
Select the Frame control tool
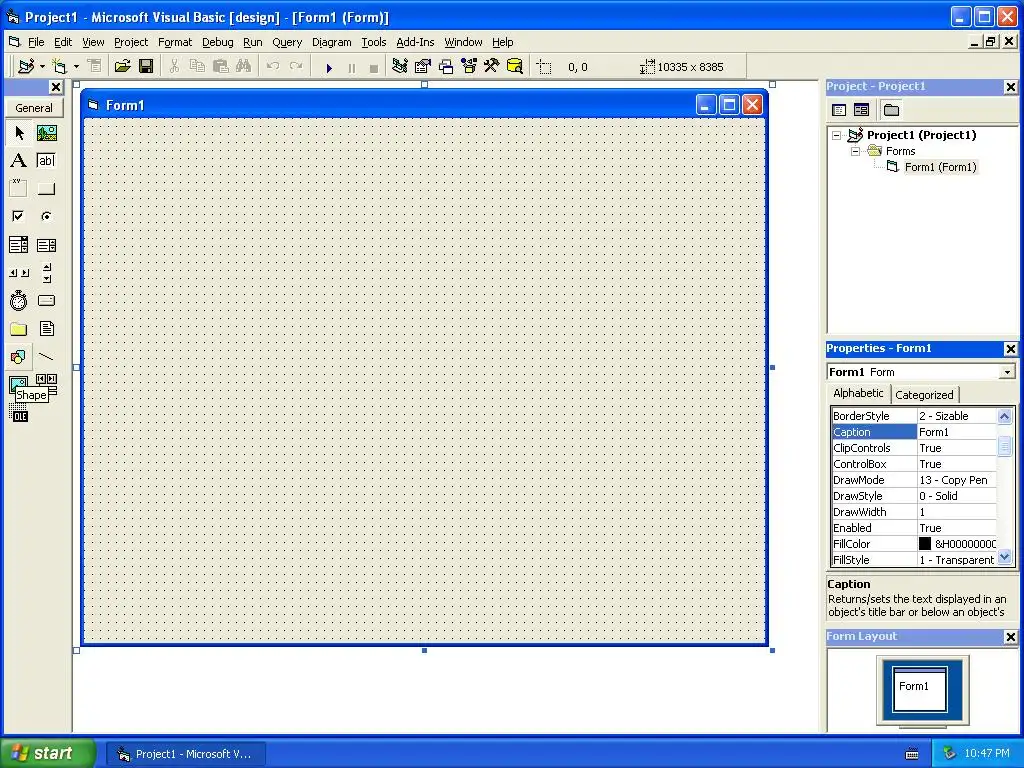click(x=19, y=188)
